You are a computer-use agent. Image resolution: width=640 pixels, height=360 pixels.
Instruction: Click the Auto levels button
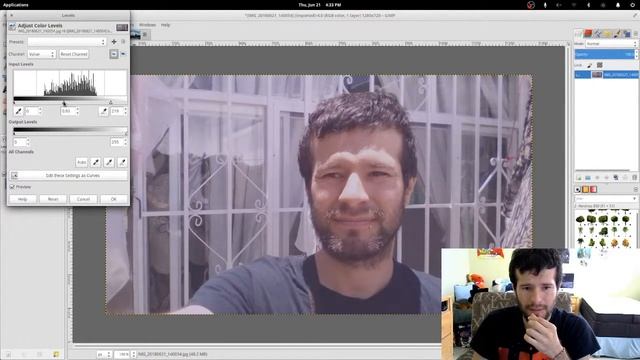82,162
